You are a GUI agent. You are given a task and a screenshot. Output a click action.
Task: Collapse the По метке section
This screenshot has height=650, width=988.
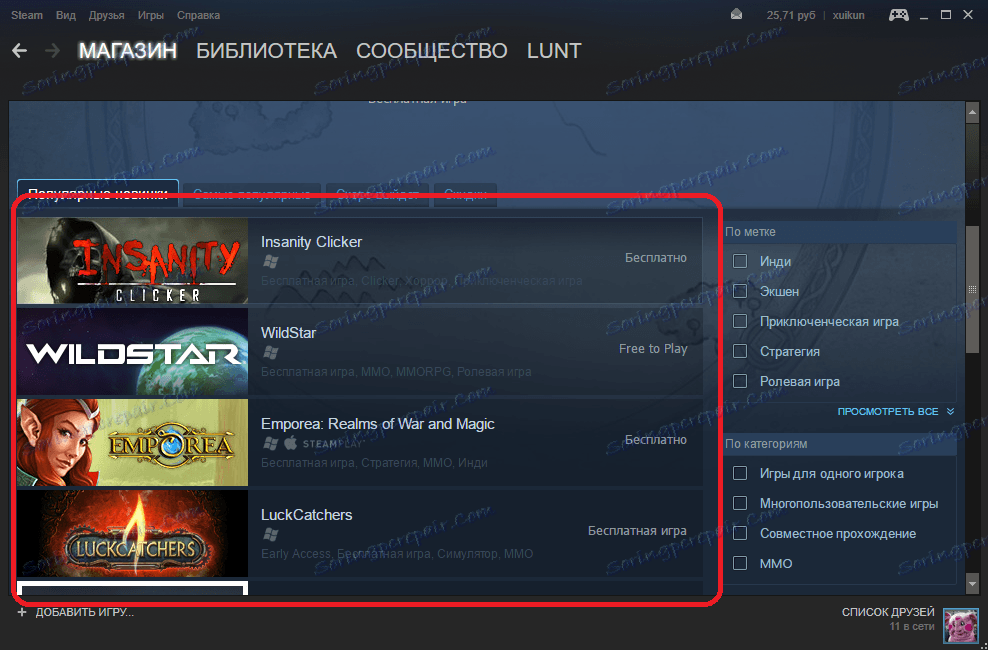[840, 231]
